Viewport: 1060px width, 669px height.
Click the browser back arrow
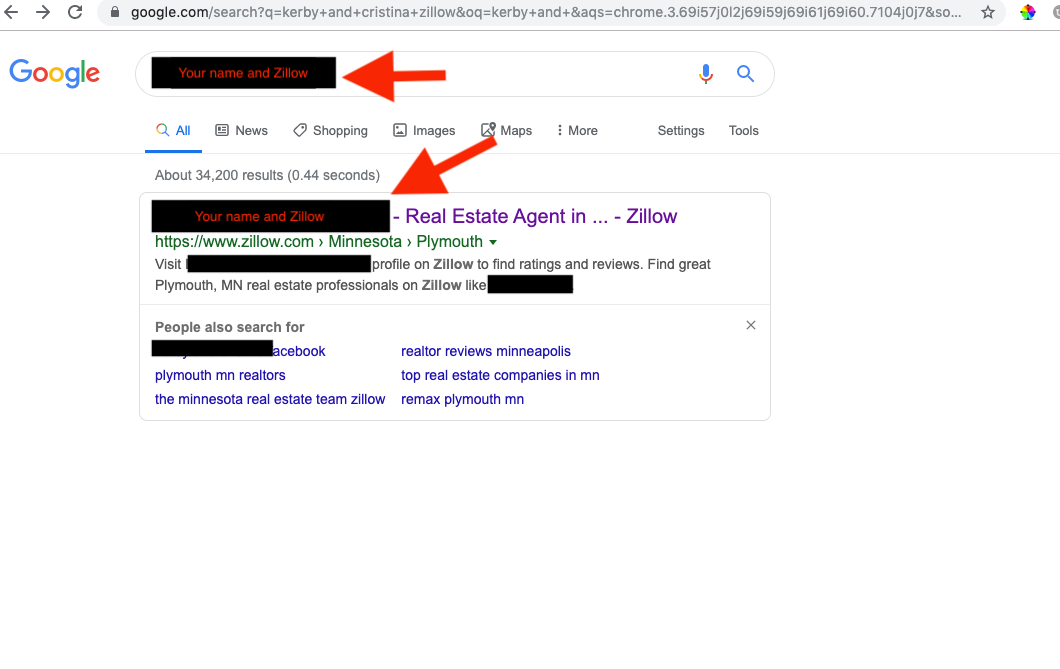[11, 12]
